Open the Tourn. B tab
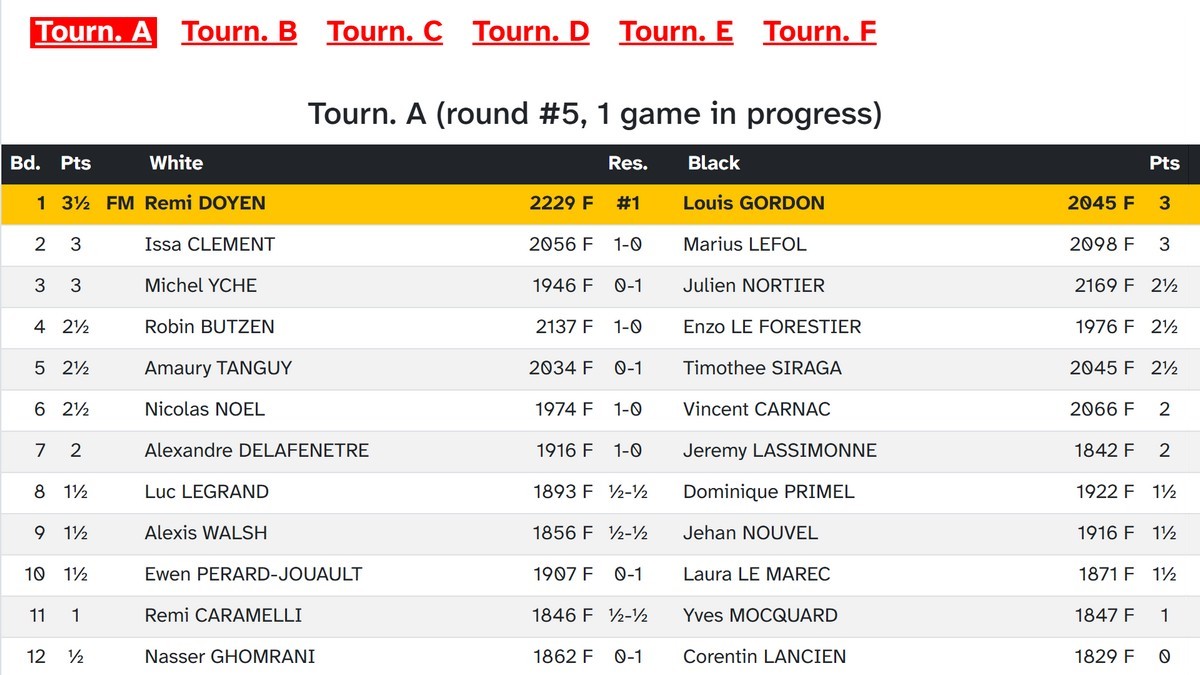Viewport: 1200px width, 675px height. (239, 32)
